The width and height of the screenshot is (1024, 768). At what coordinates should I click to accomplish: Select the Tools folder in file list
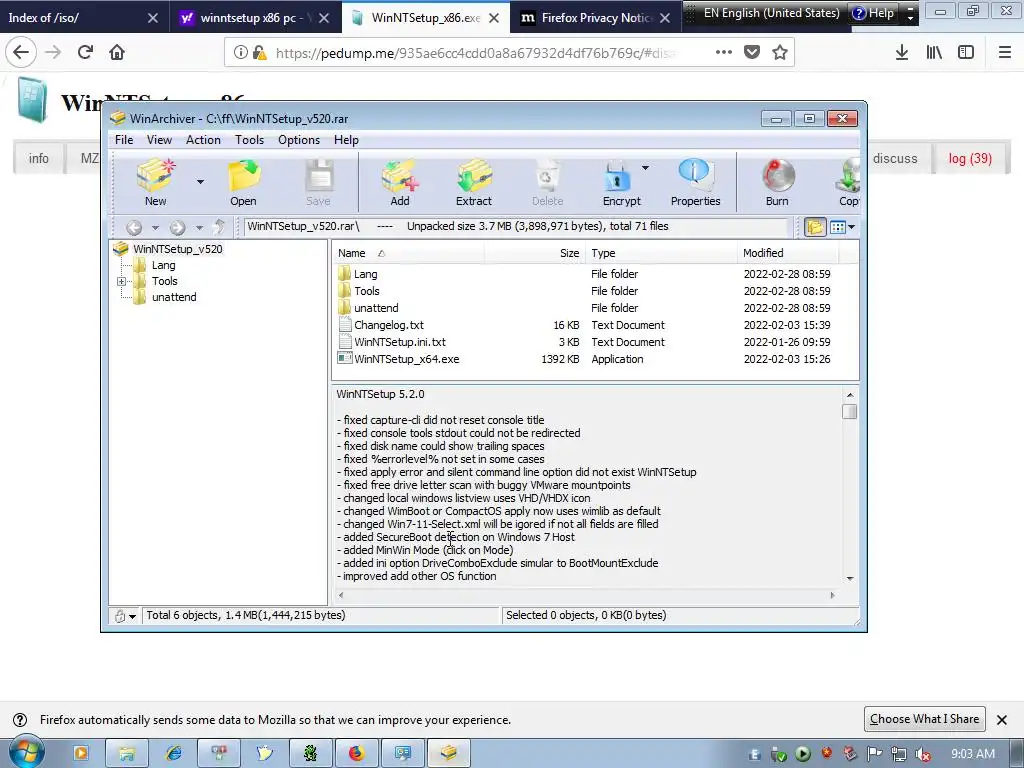coord(366,291)
